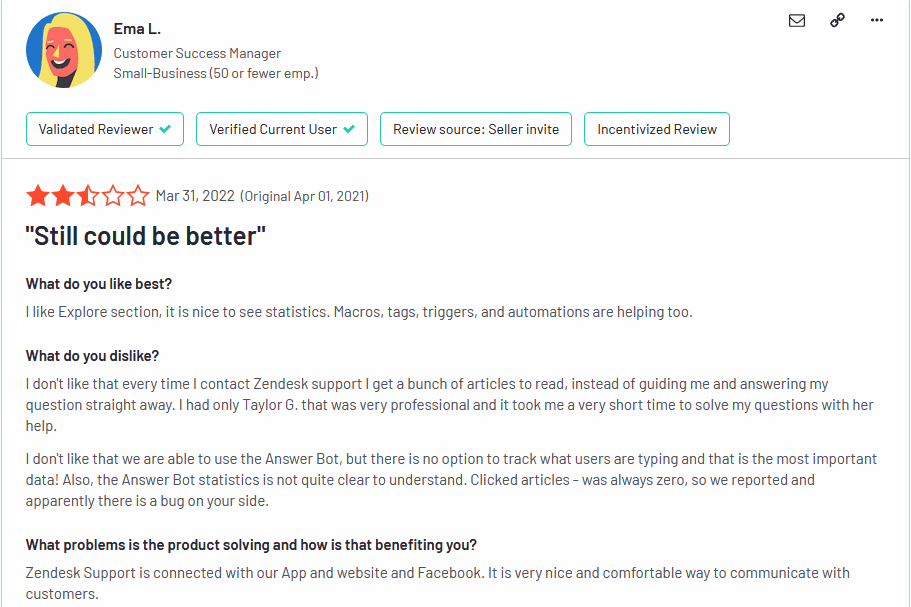The image size is (911, 607).
Task: Copy review link via chain icon
Action: [x=837, y=20]
